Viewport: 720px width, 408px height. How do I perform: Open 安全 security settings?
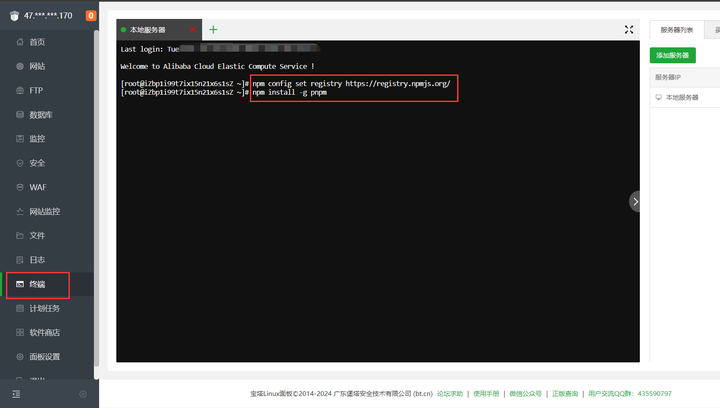(x=37, y=163)
